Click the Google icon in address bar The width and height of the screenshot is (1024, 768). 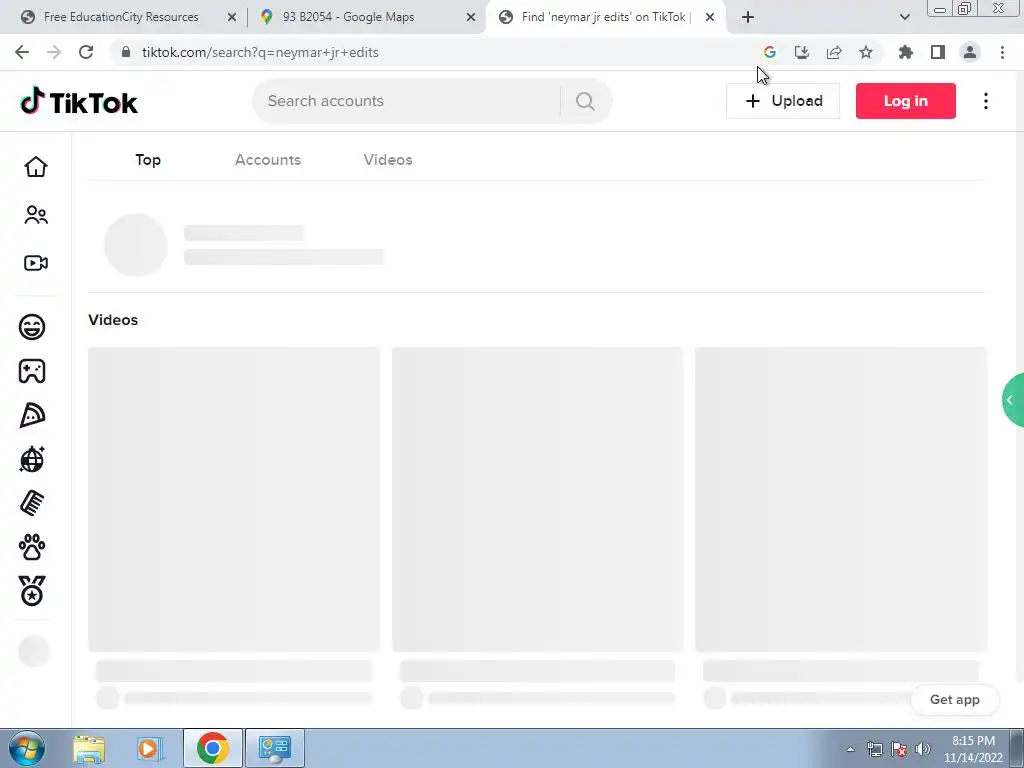770,52
